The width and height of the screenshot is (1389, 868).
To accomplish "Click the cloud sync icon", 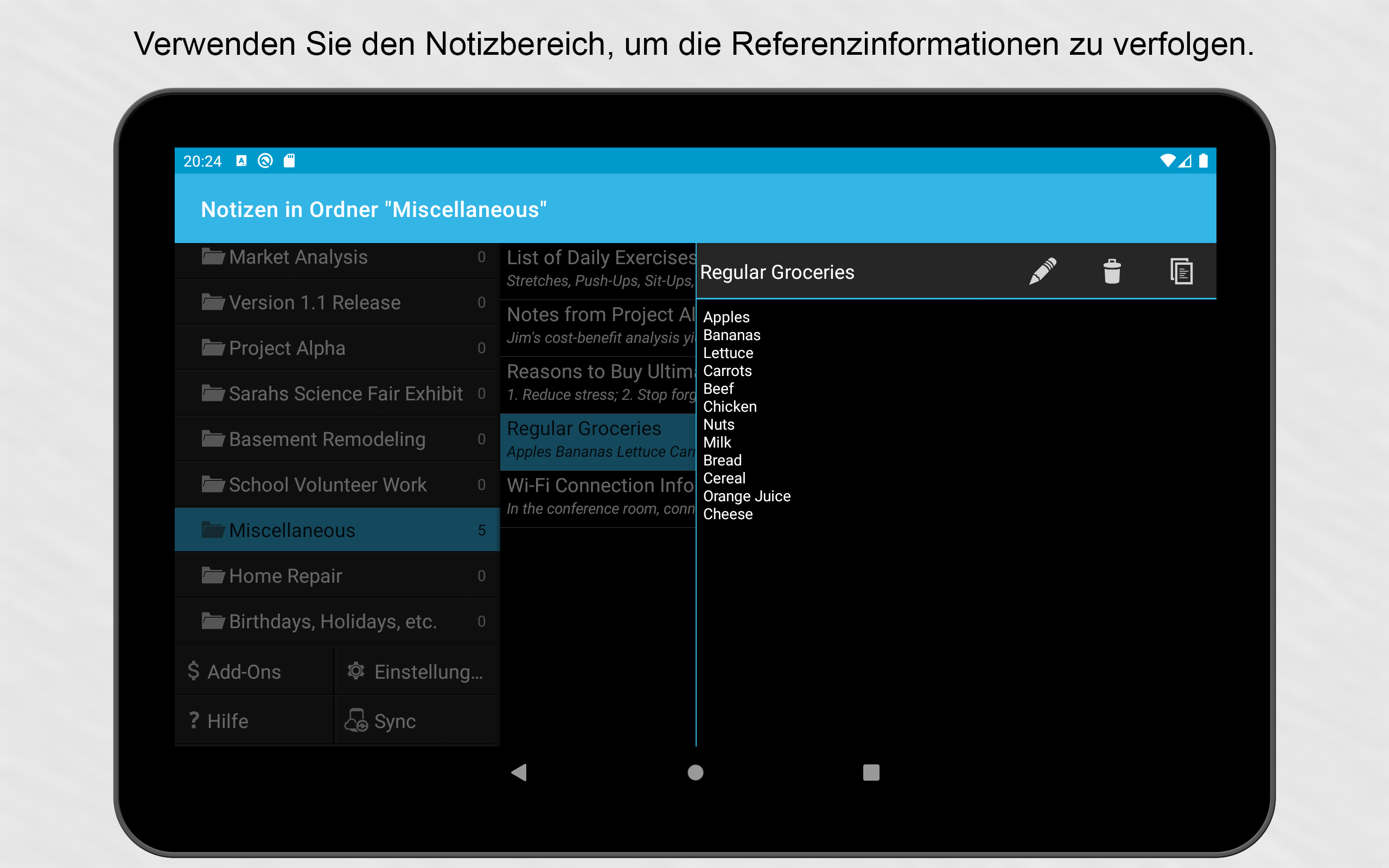I will tap(356, 720).
